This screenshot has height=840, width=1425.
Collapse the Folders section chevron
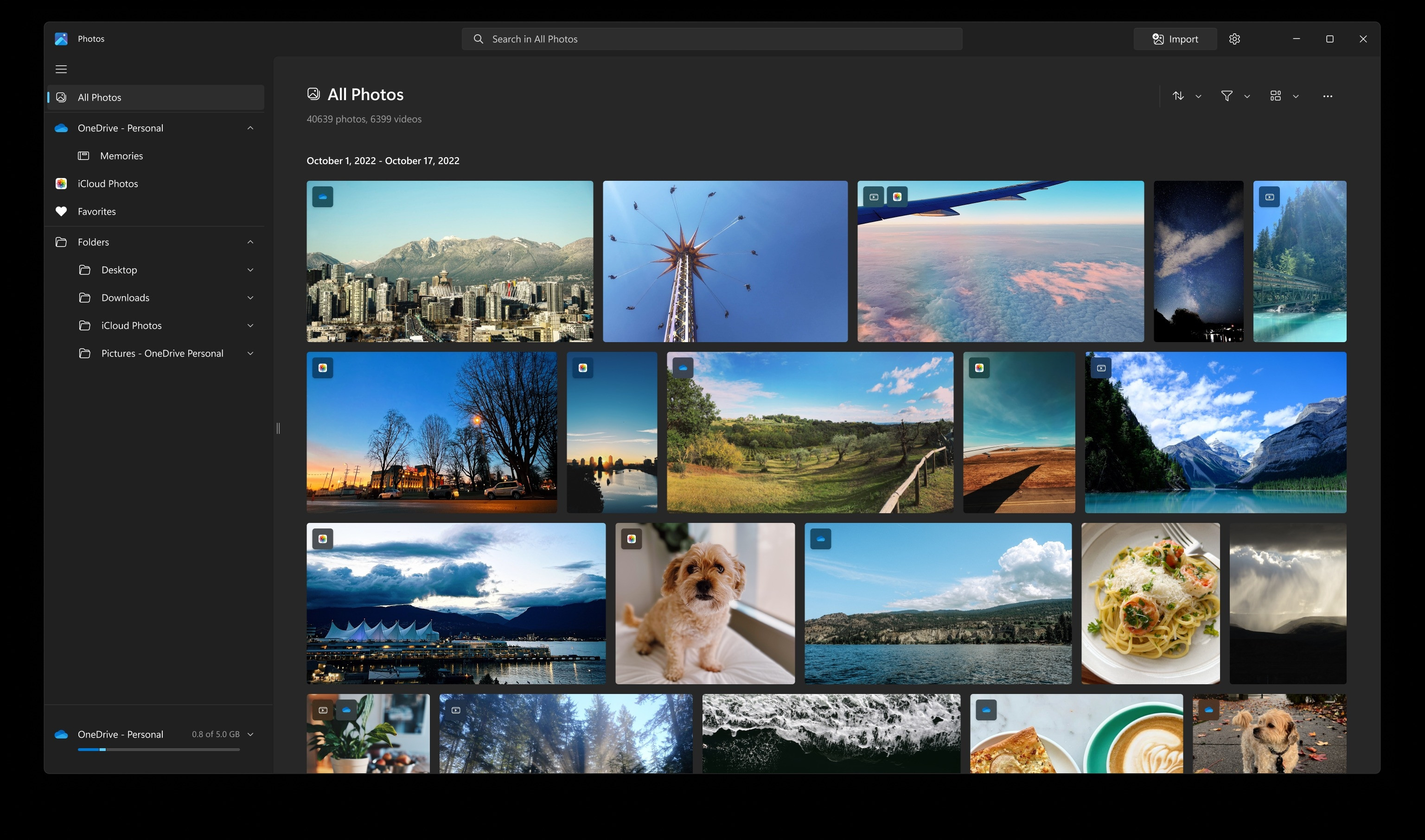coord(250,242)
